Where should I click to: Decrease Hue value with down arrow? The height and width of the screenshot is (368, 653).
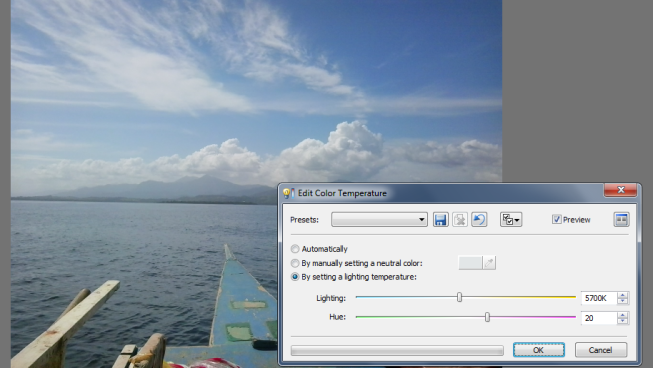coord(623,321)
